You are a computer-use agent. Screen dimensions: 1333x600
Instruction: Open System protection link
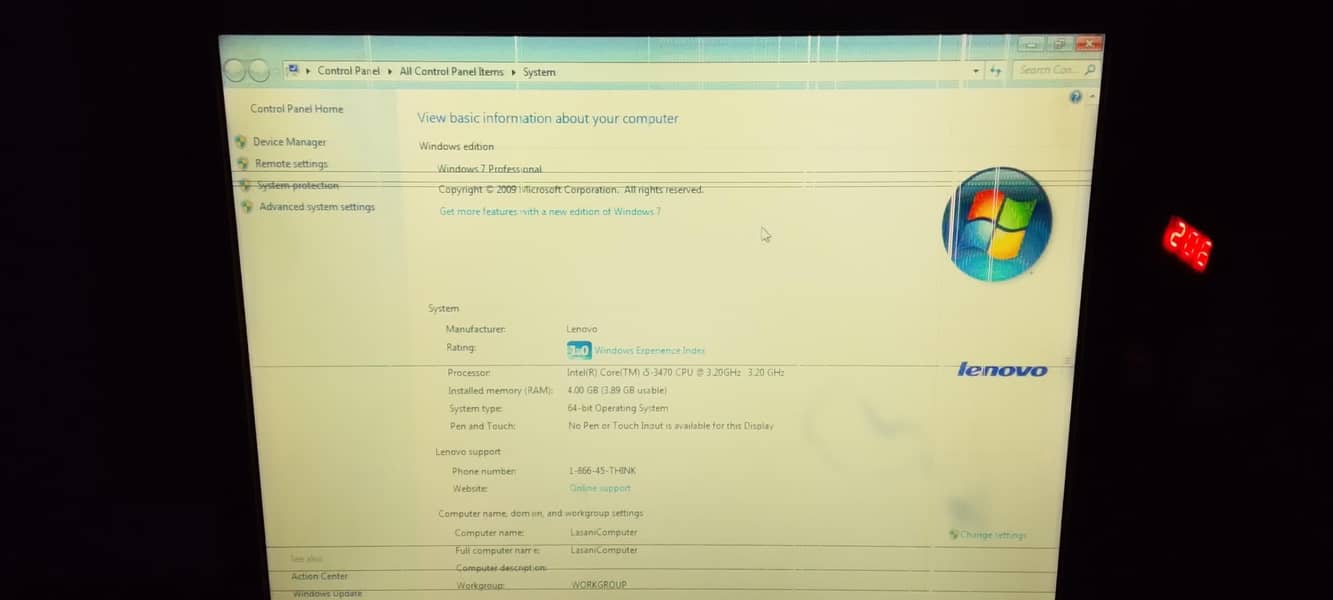coord(298,186)
